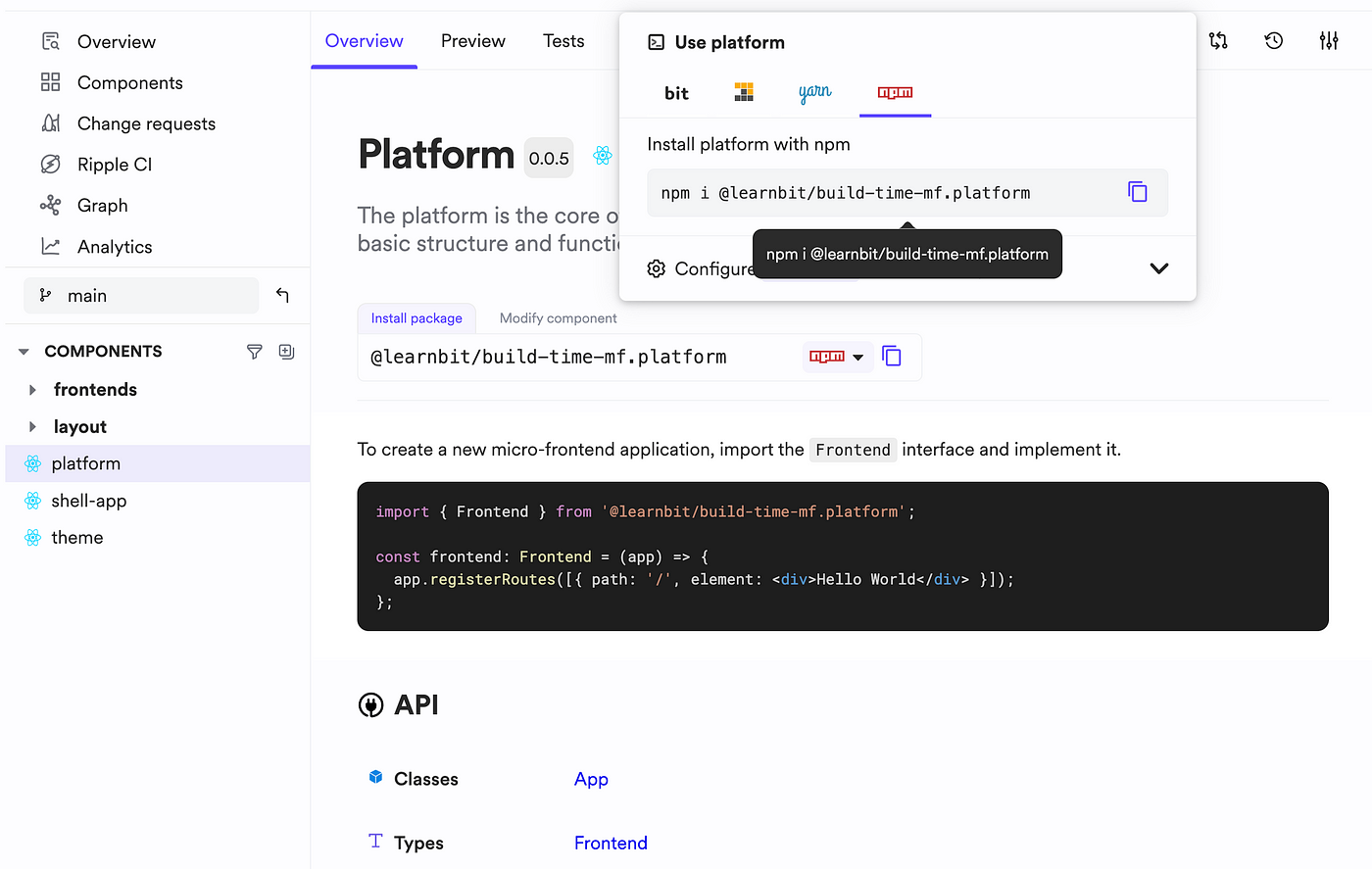1372x869 pixels.
Task: Open the Graph view
Action: (x=84, y=206)
